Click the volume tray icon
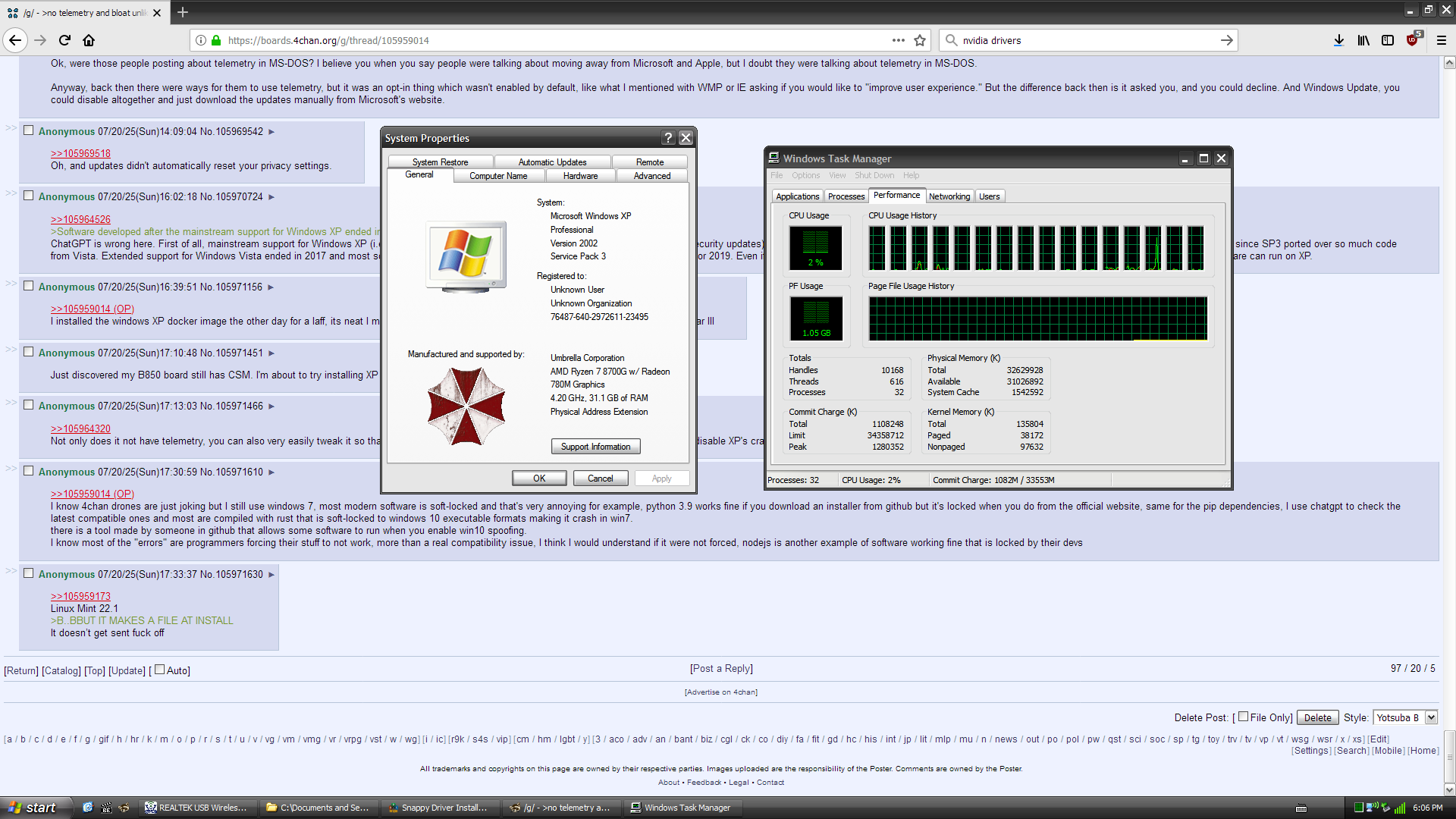Viewport: 1456px width, 819px height. click(x=1372, y=808)
